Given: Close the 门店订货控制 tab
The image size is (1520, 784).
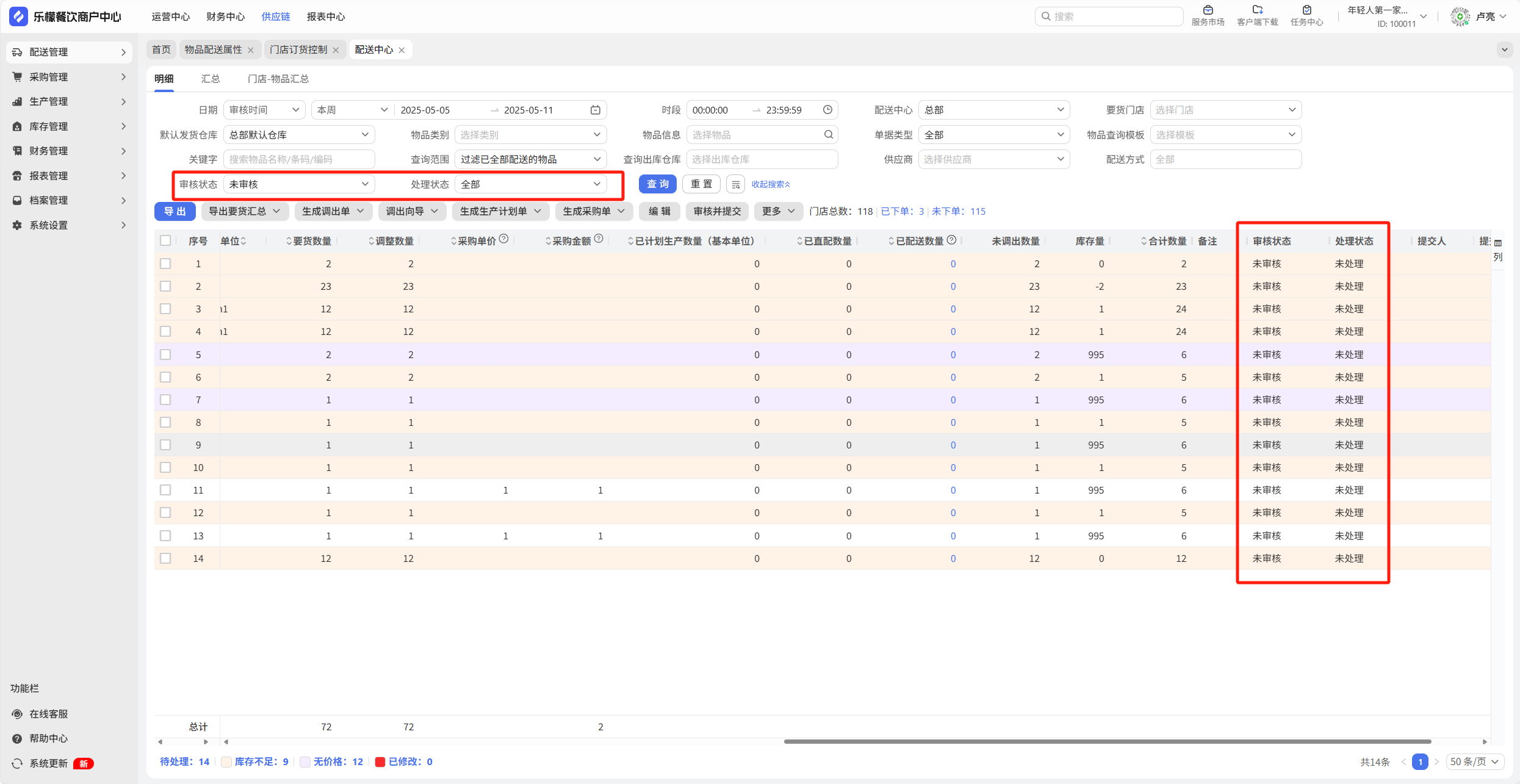Looking at the screenshot, I should click(x=336, y=50).
